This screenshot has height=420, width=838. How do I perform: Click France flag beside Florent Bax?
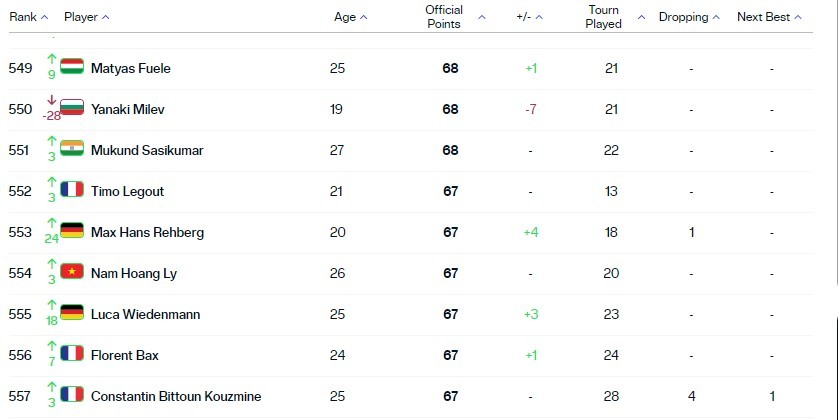(x=72, y=353)
